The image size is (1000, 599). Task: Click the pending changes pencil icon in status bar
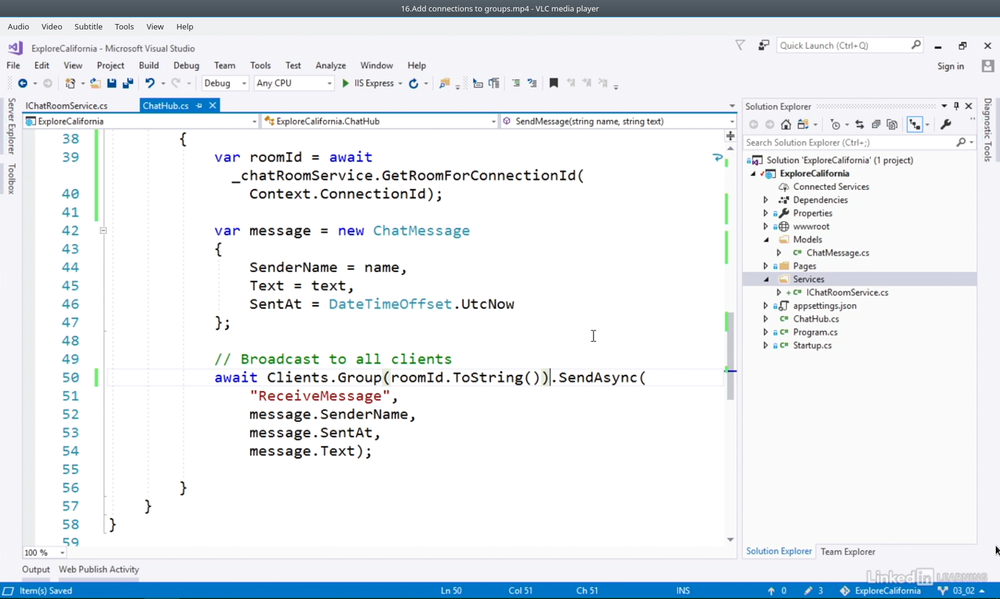click(808, 591)
